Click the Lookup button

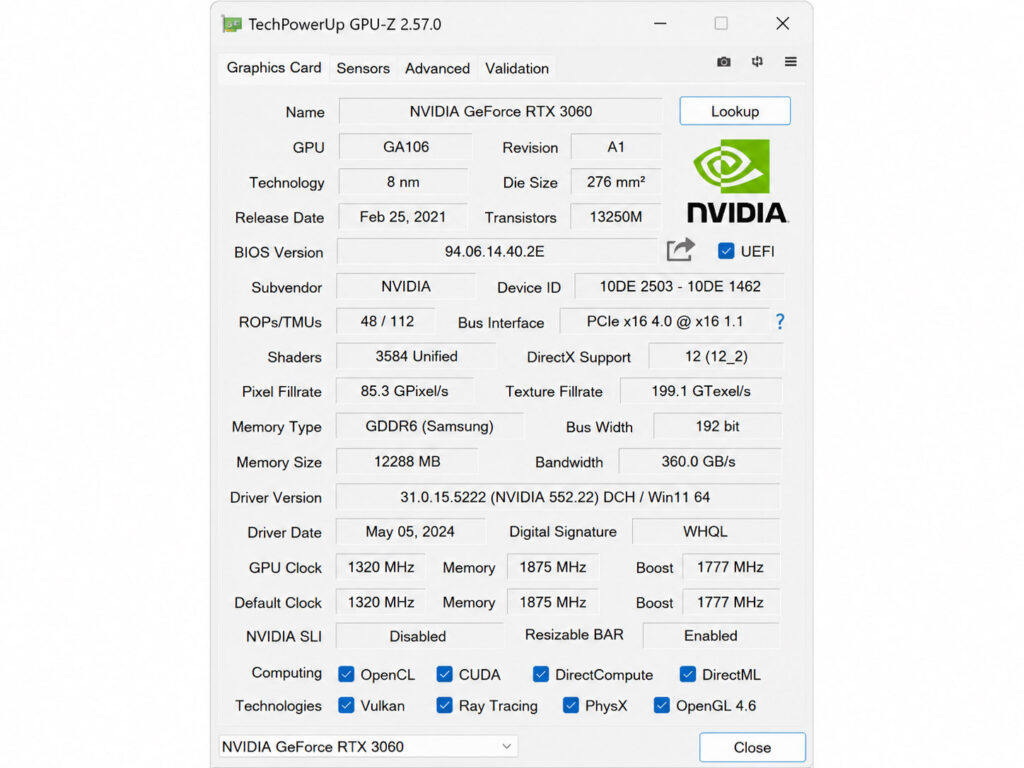[735, 111]
